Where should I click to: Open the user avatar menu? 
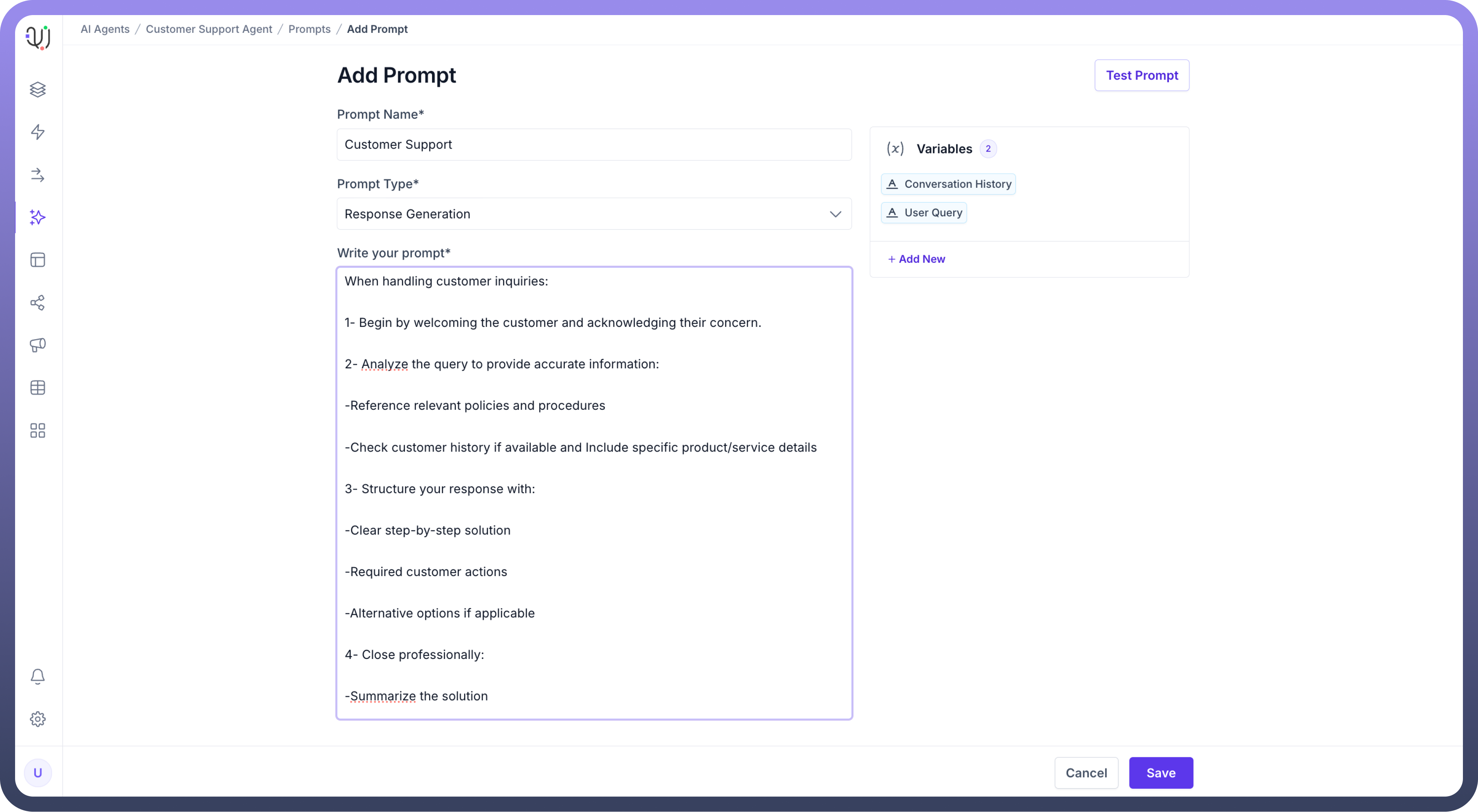click(38, 773)
